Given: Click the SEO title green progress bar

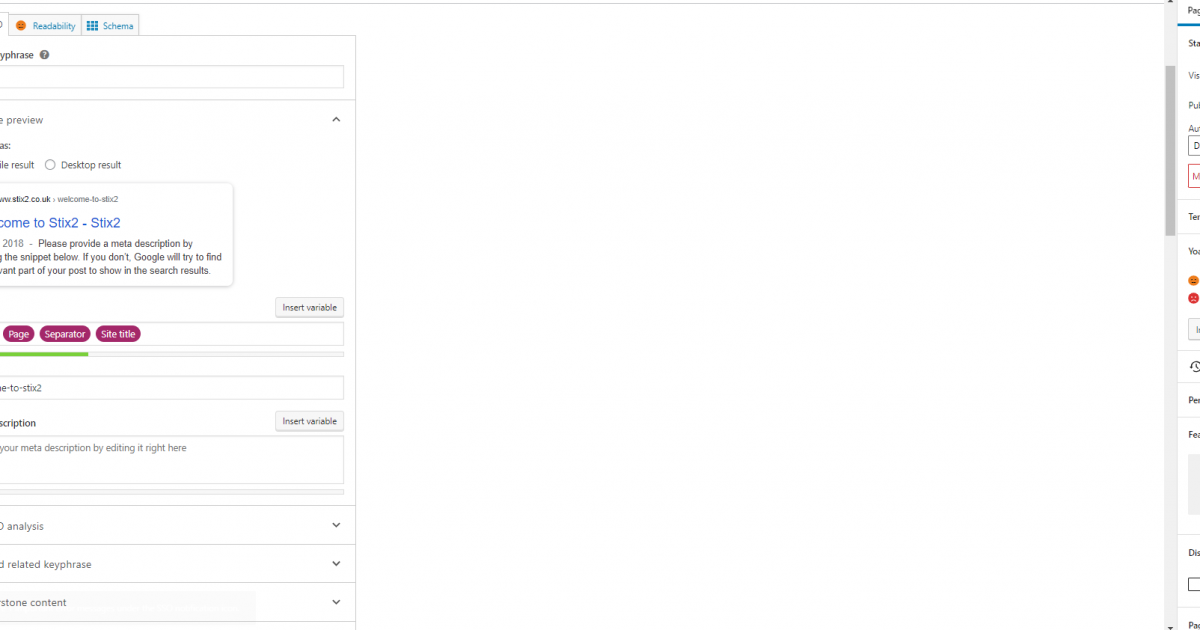Looking at the screenshot, I should [x=44, y=354].
